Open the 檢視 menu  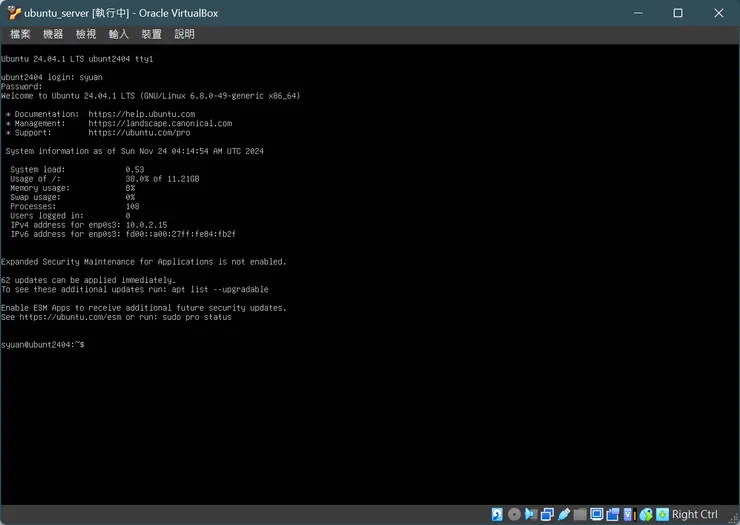pos(86,34)
